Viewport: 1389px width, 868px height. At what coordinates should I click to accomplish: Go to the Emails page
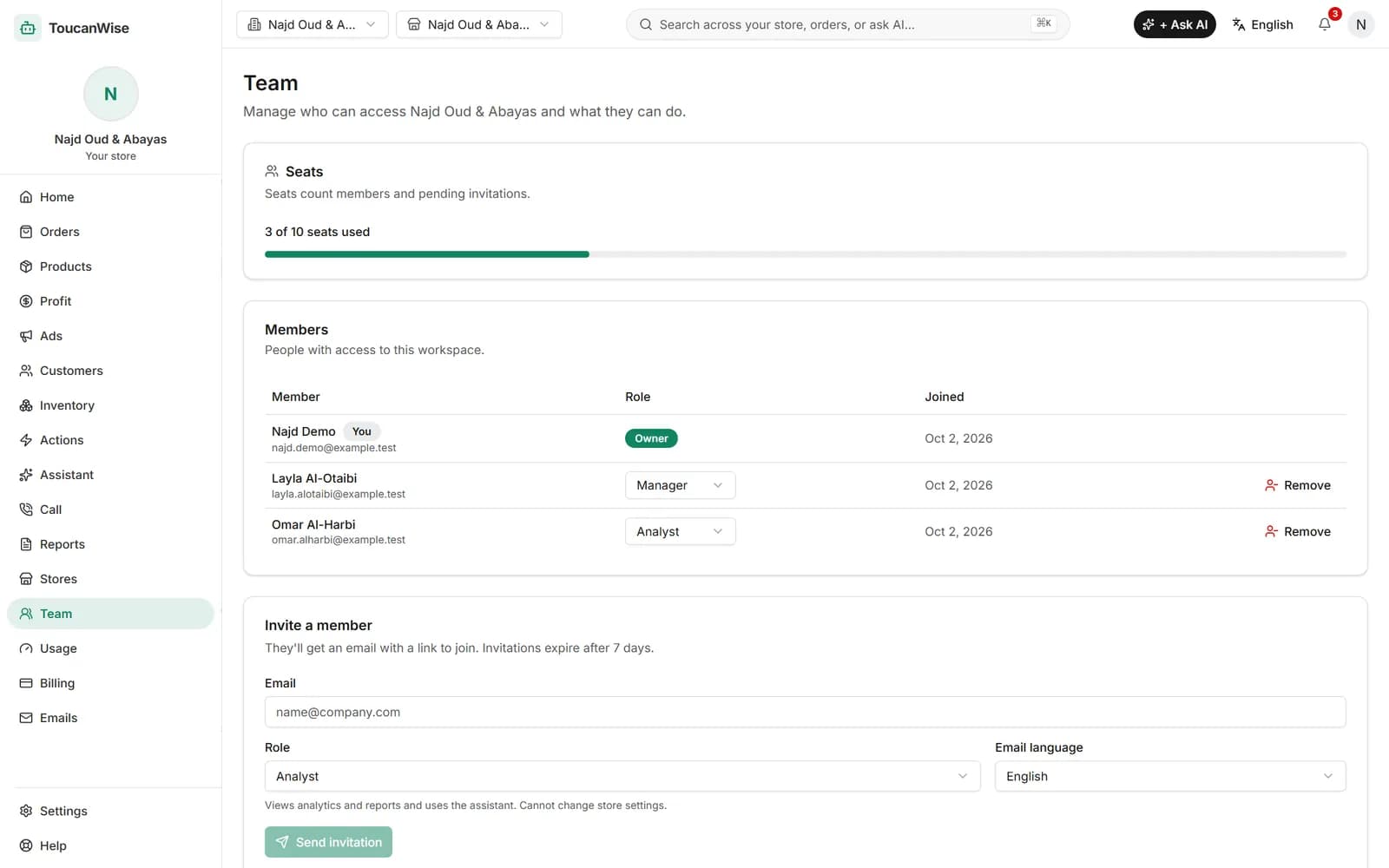click(110, 718)
